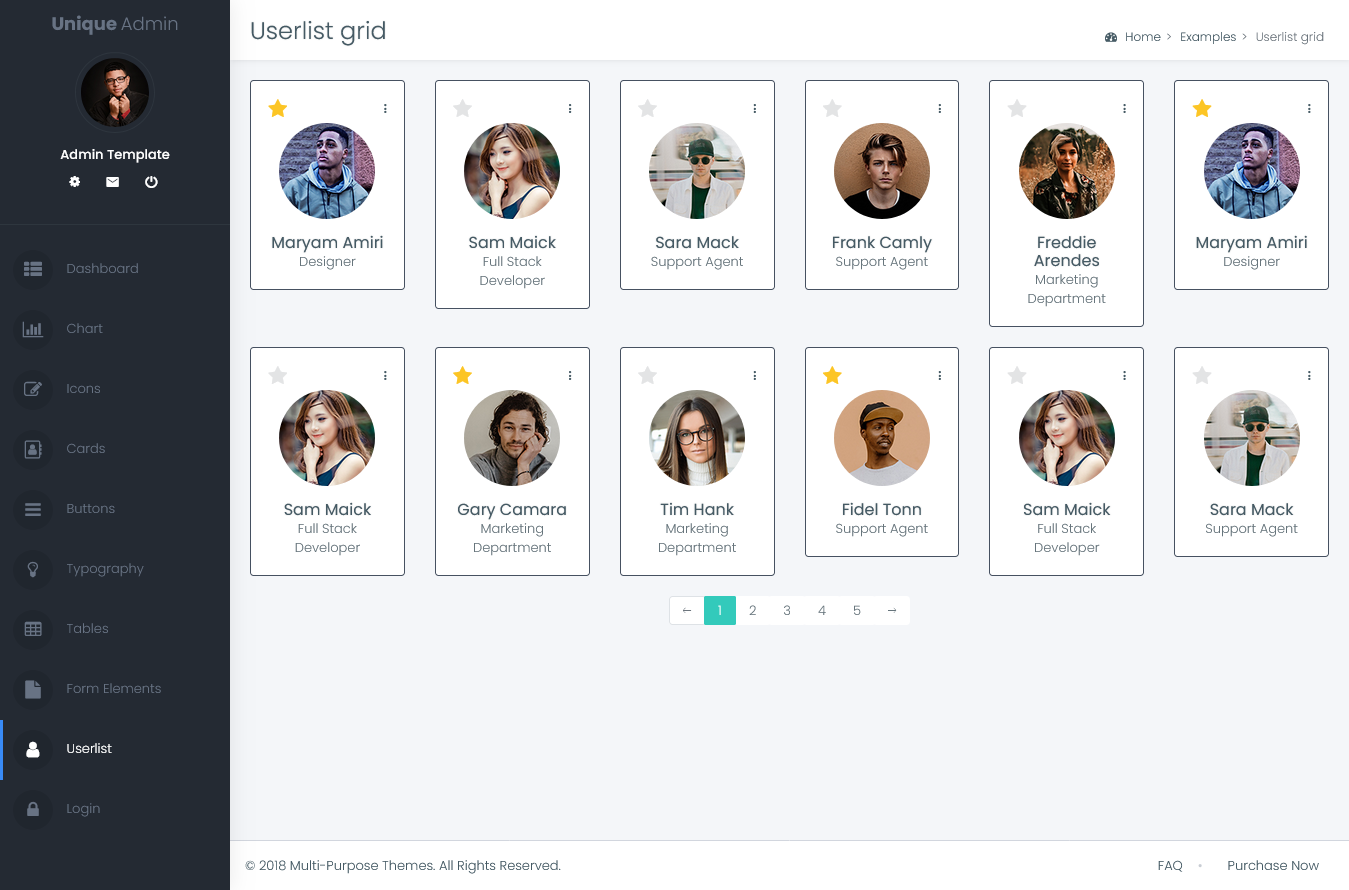Open the mail envelope icon in the profile area
The width and height of the screenshot is (1349, 890).
pyautogui.click(x=112, y=182)
